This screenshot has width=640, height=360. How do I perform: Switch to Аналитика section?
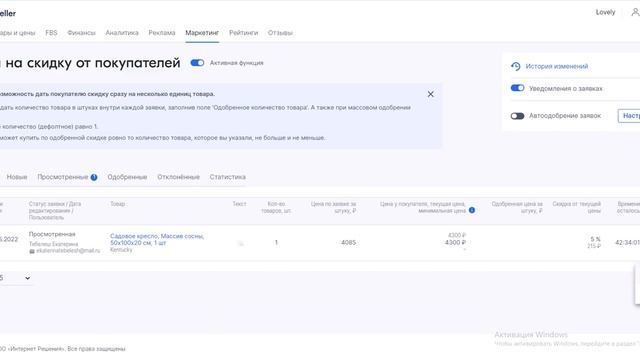122,33
